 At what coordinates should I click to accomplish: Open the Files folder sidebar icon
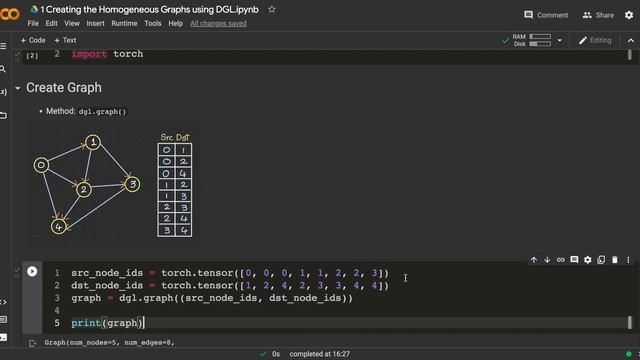(3, 116)
